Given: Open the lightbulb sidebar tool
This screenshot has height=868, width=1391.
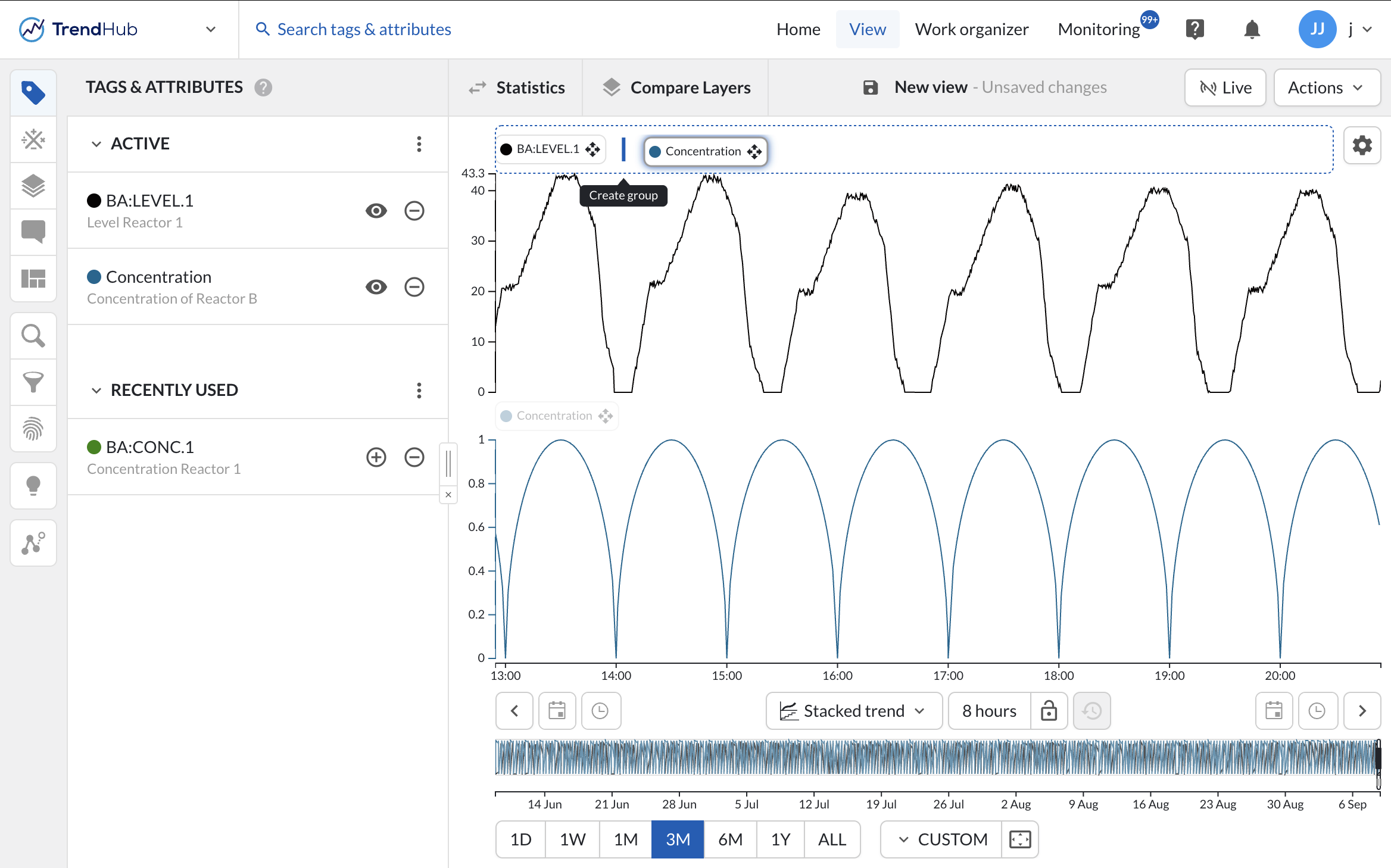Looking at the screenshot, I should tap(33, 486).
